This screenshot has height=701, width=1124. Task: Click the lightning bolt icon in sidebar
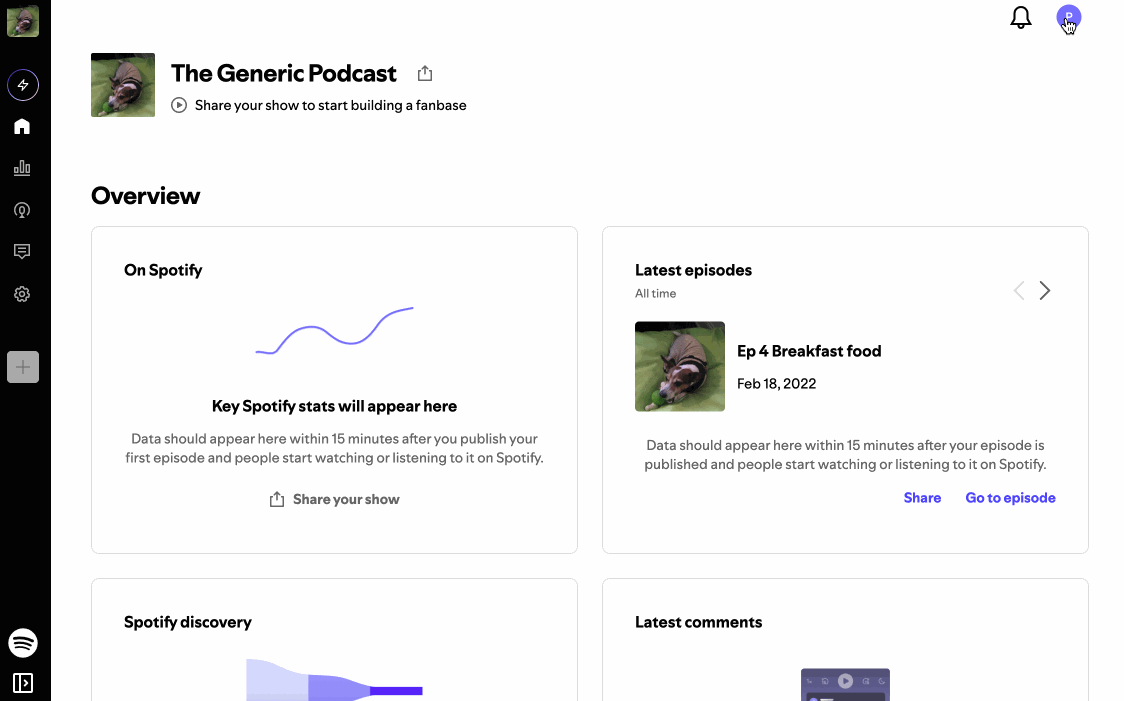click(x=23, y=85)
